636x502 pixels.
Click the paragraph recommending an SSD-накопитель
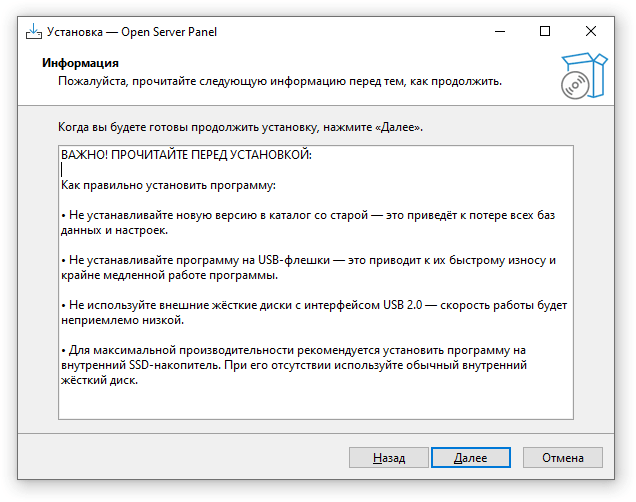pyautogui.click(x=294, y=365)
